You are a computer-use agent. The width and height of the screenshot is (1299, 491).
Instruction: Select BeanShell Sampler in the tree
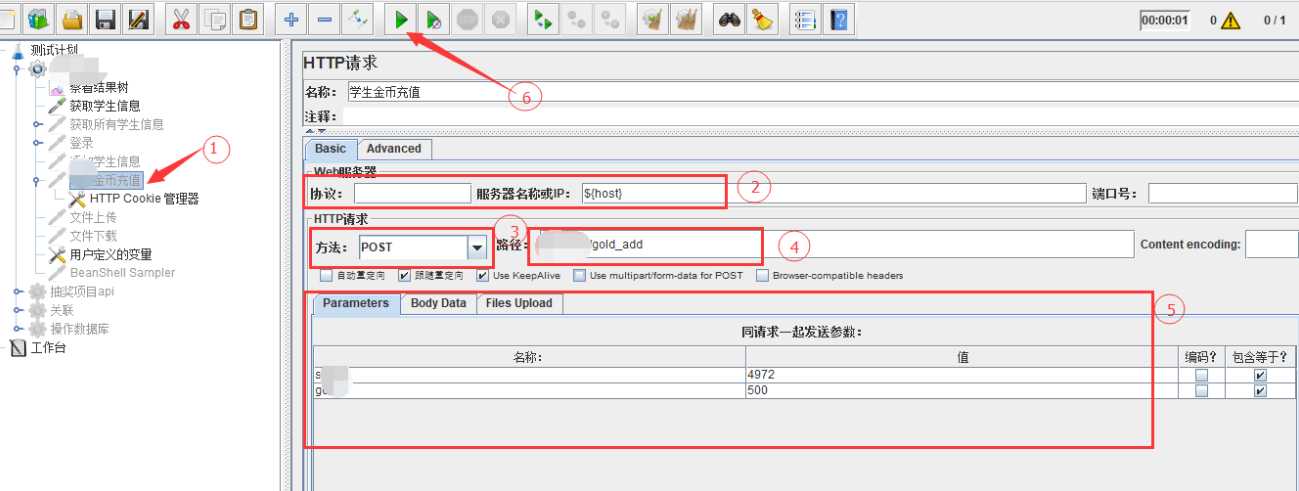122,272
